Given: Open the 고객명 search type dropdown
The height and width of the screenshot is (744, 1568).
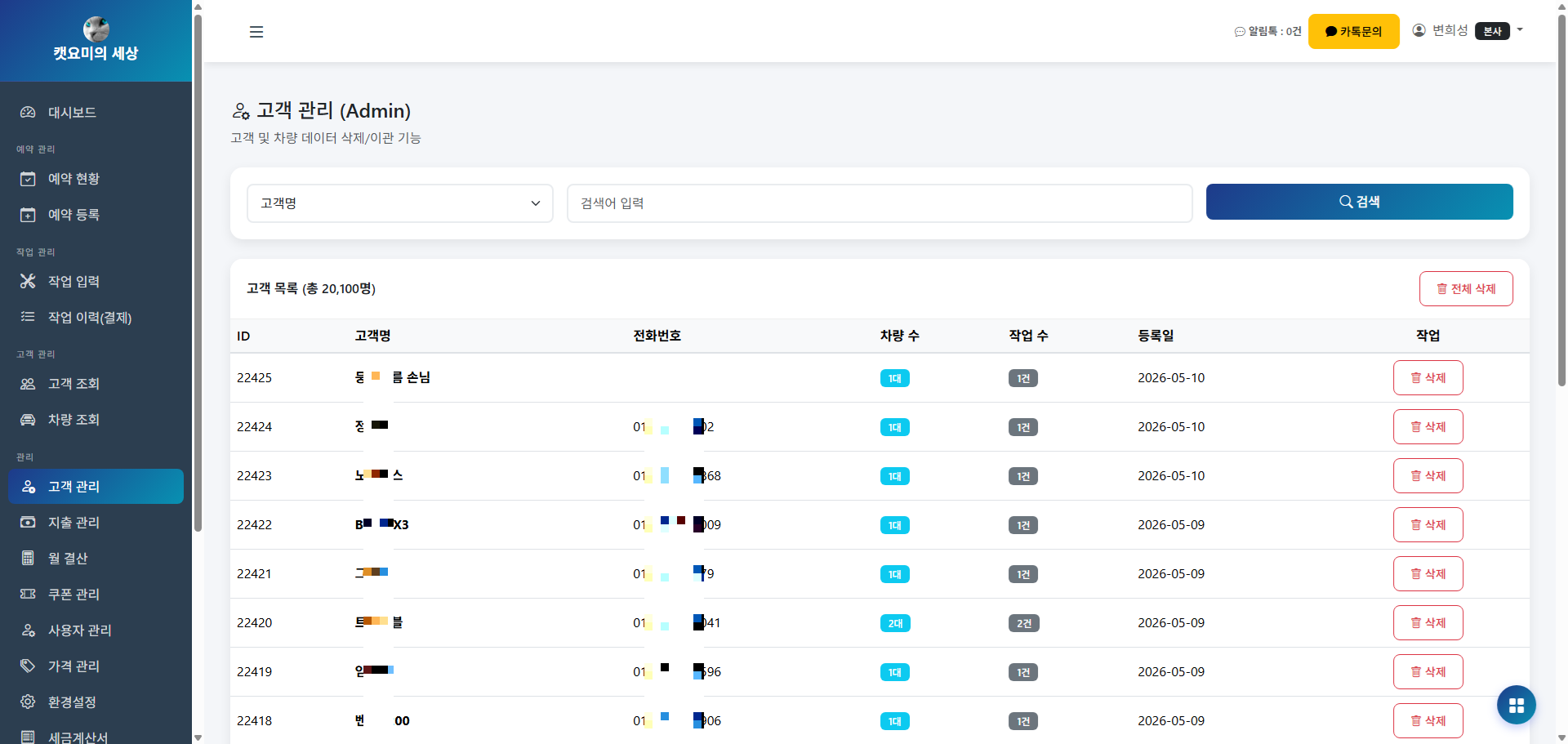Looking at the screenshot, I should (x=400, y=203).
